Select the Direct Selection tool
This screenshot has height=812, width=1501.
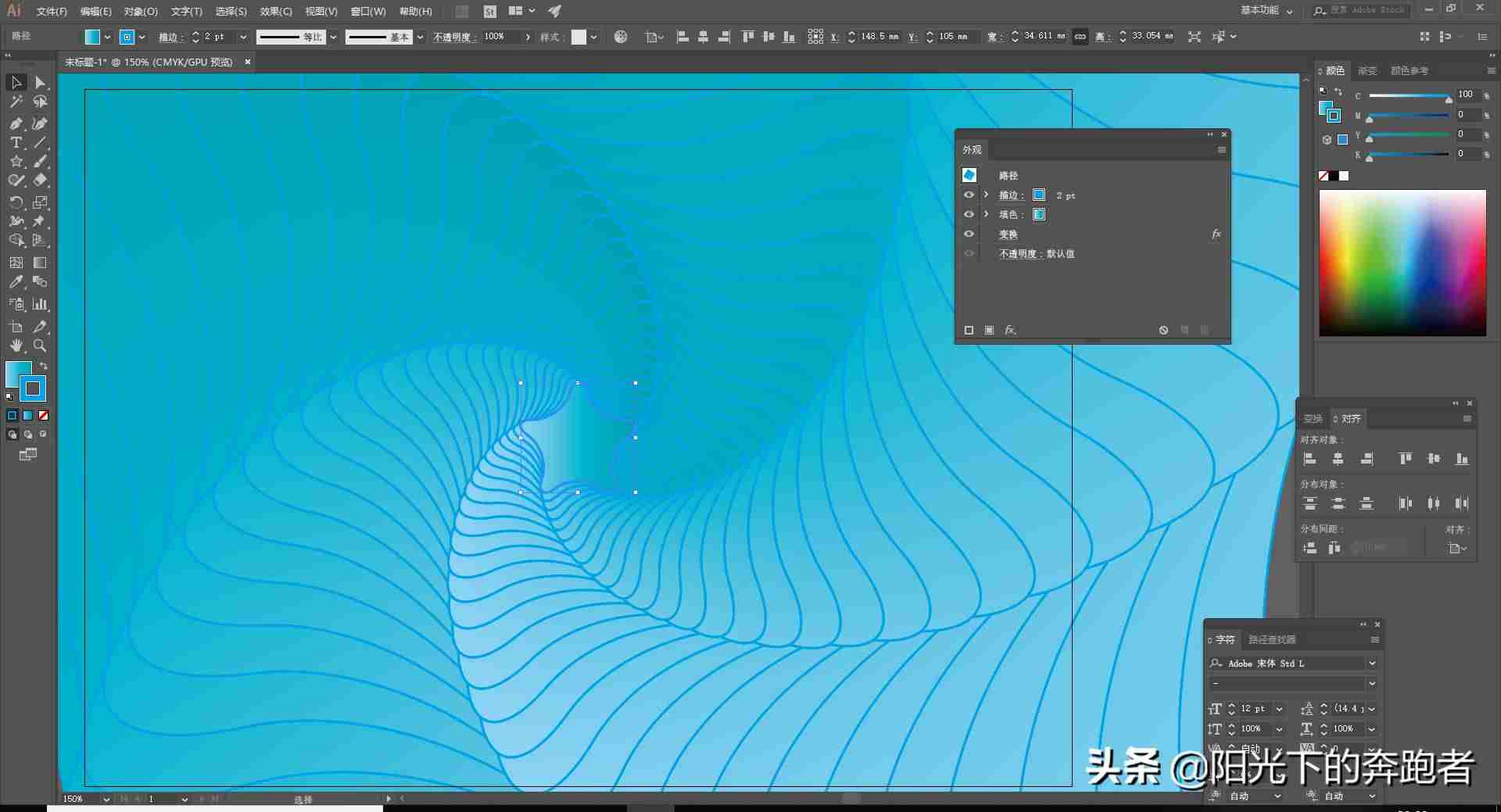(40, 82)
